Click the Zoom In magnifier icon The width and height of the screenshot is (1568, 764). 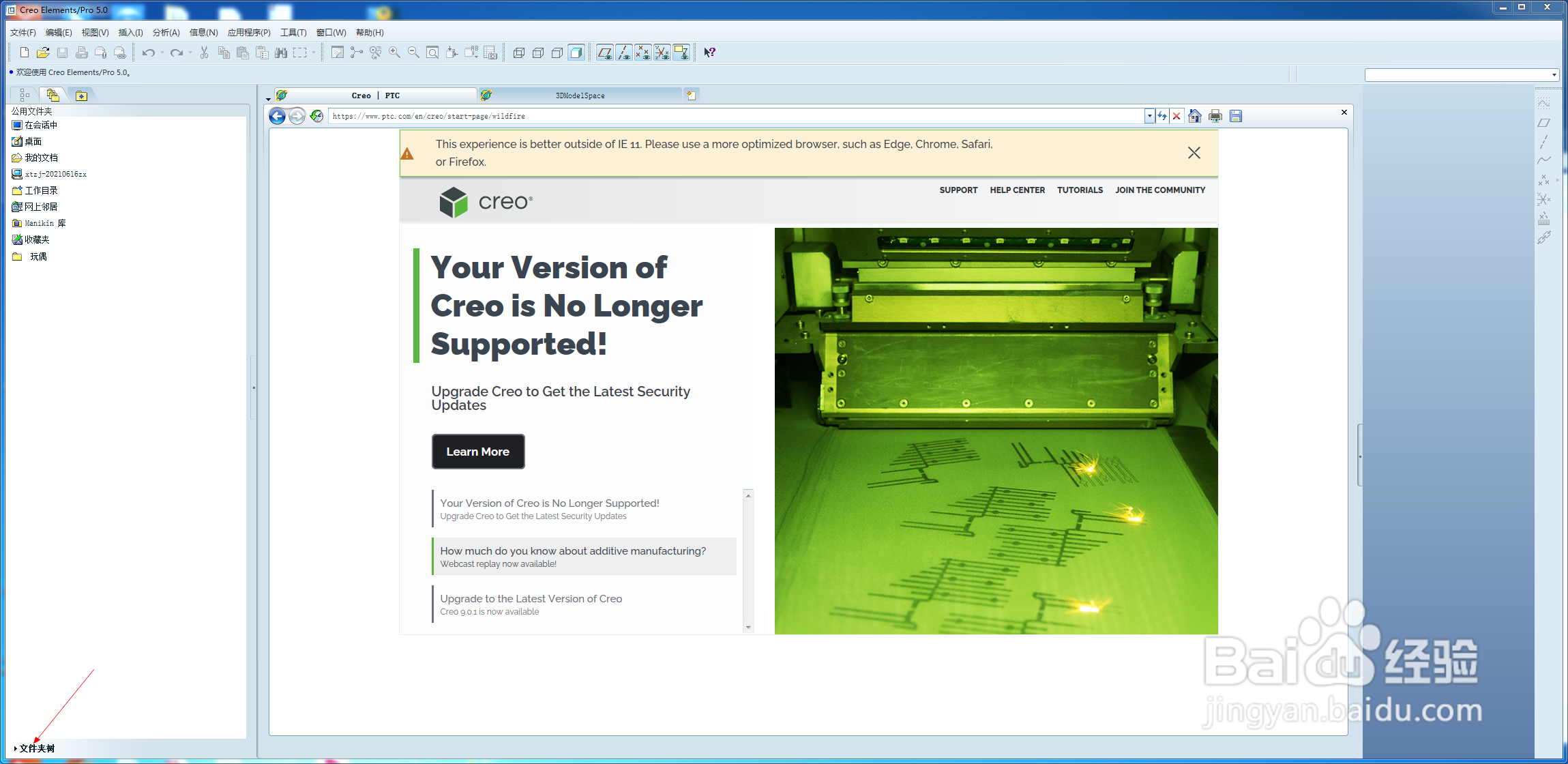click(x=395, y=53)
